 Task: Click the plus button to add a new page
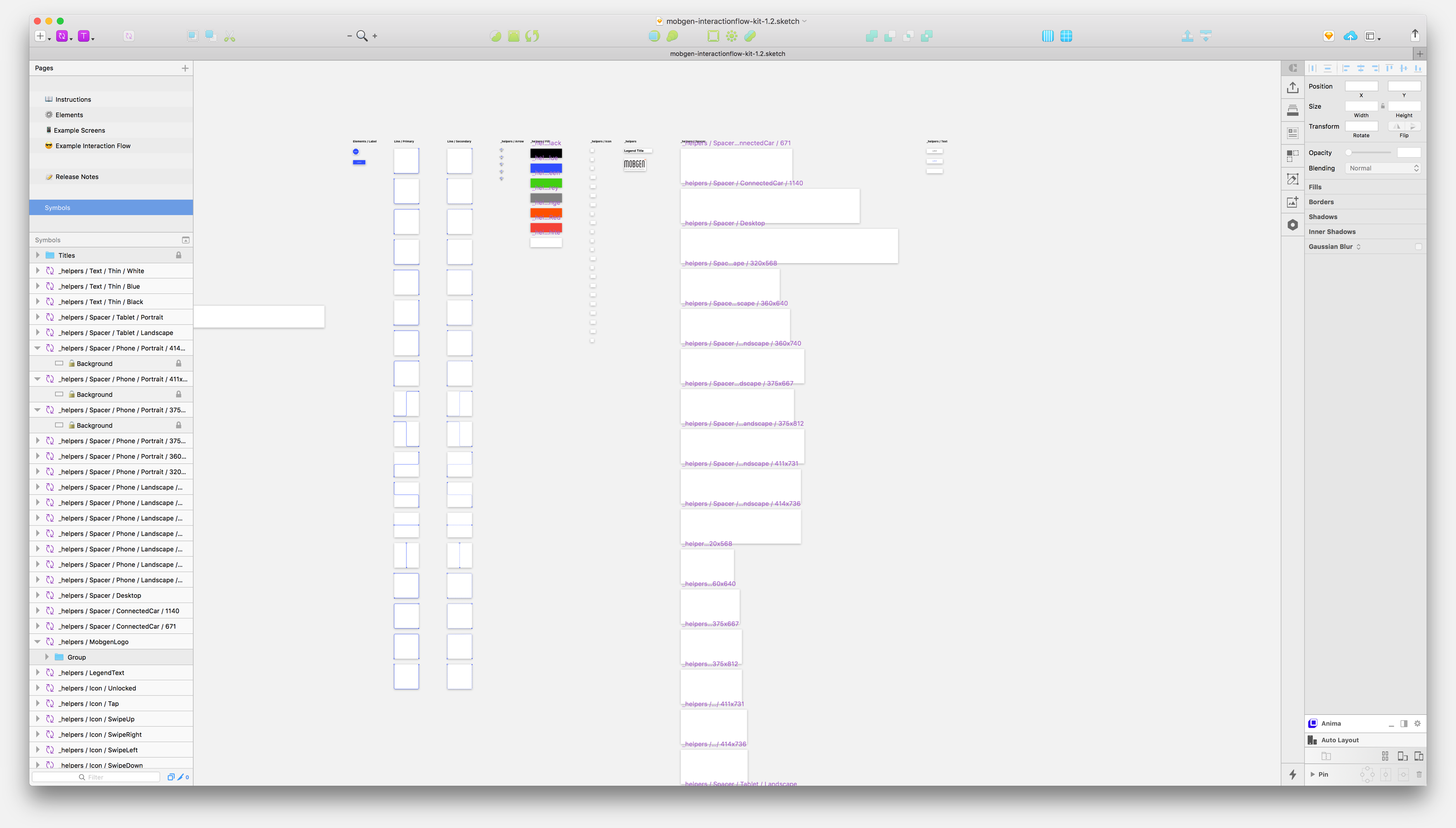[x=185, y=68]
